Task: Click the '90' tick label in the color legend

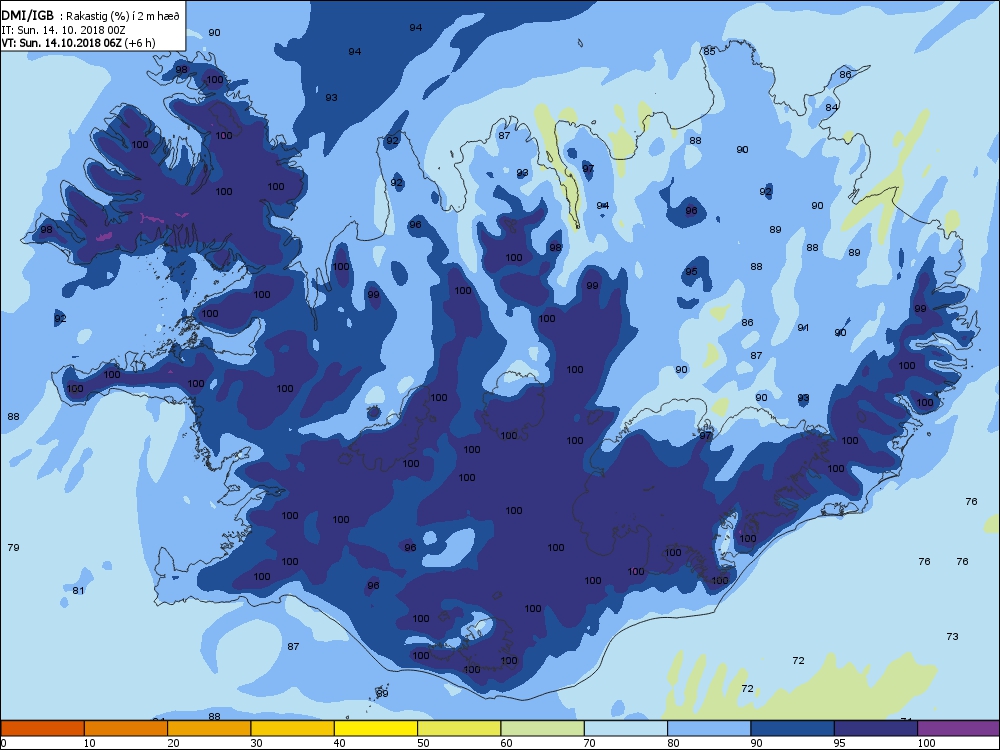Action: tap(756, 743)
